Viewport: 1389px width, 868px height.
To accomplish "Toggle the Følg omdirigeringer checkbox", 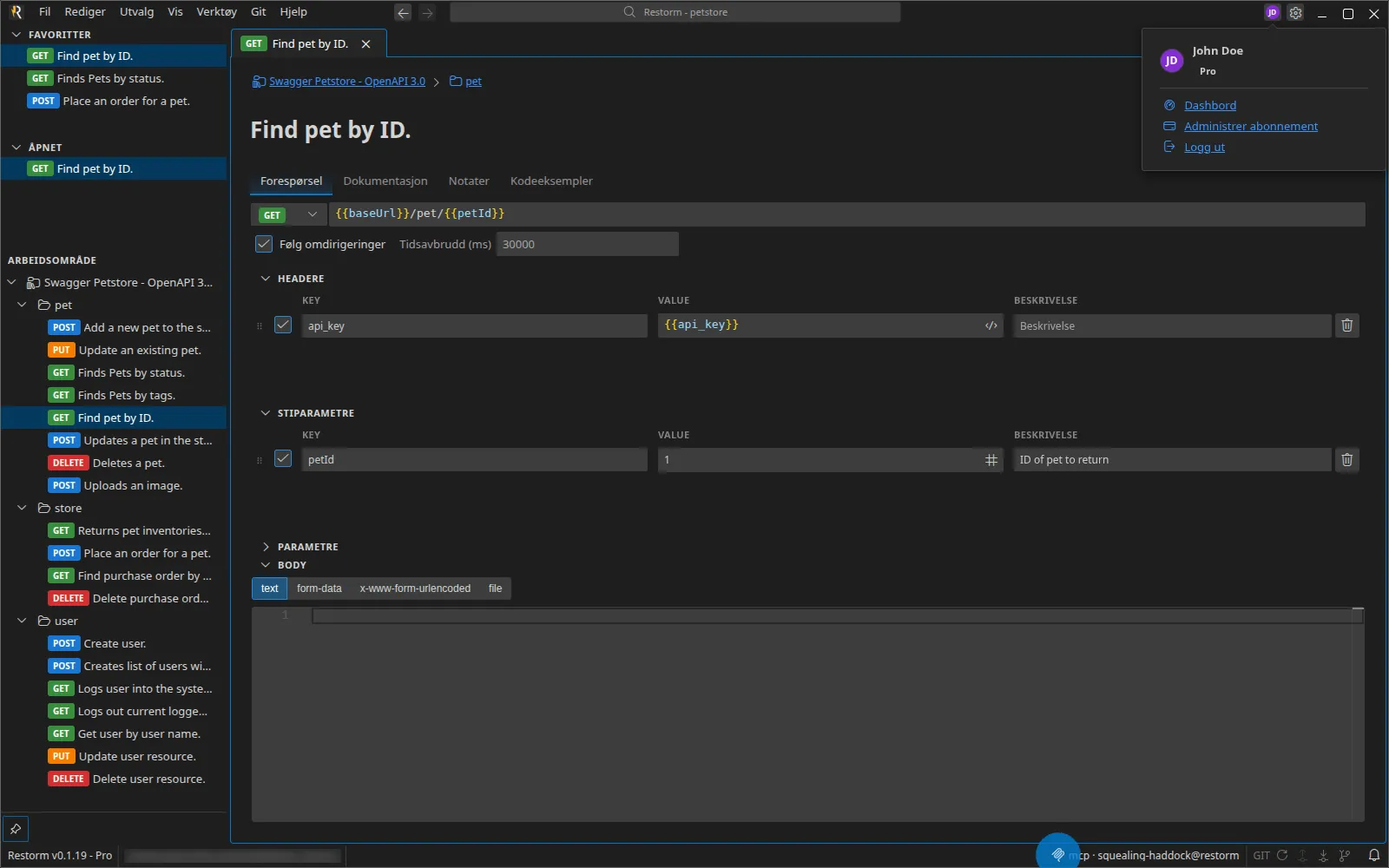I will [264, 244].
